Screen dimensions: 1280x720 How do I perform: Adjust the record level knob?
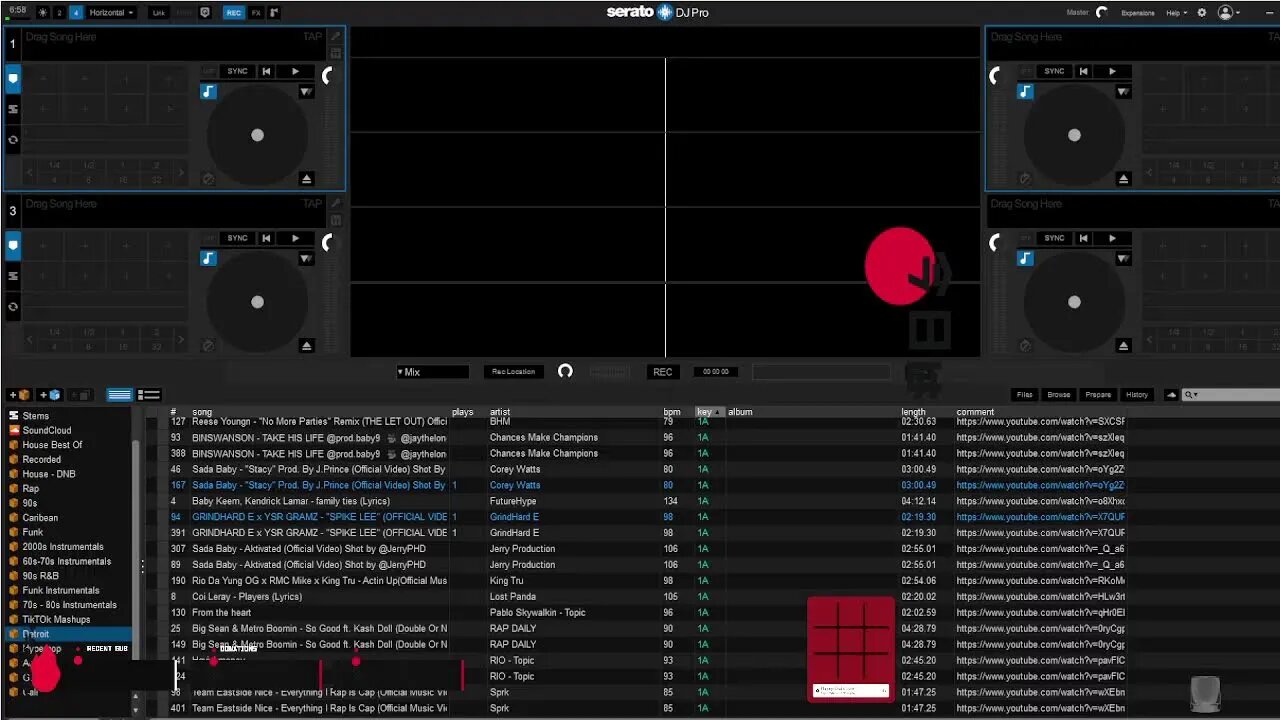pyautogui.click(x=565, y=371)
